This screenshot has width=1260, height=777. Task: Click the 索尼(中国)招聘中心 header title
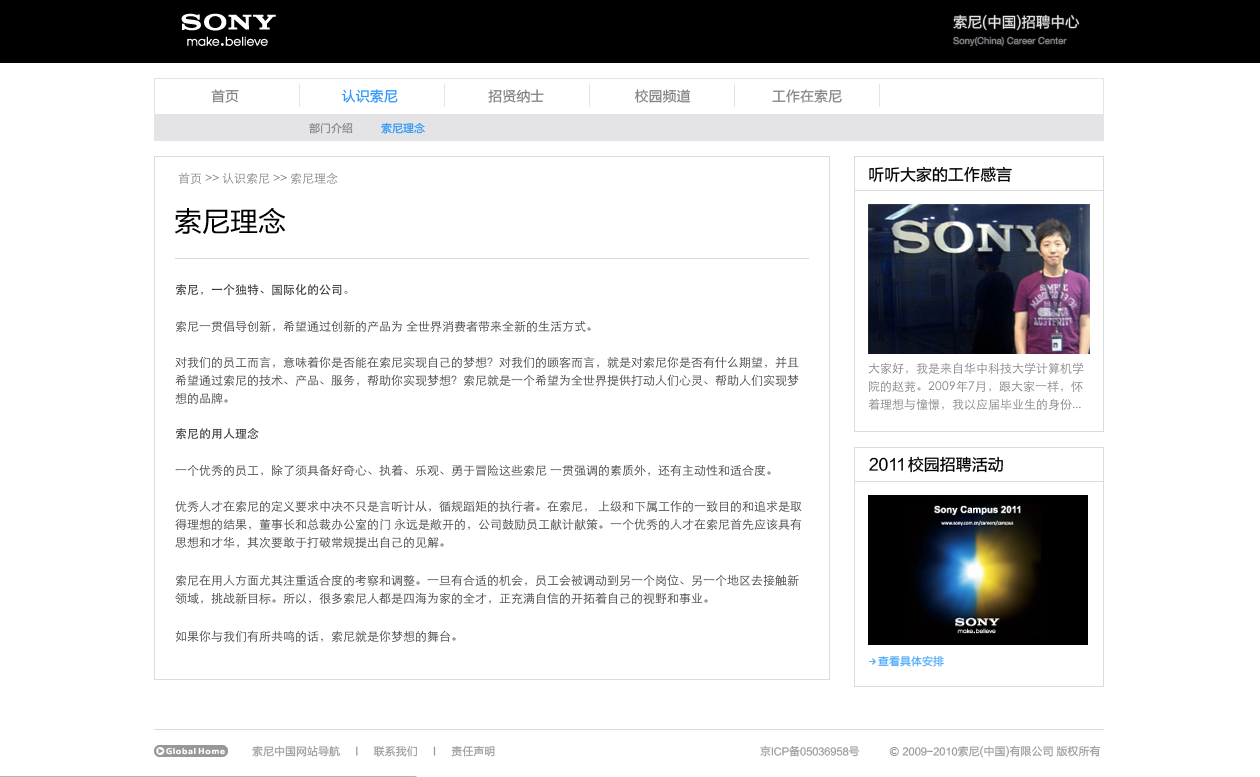click(x=1015, y=22)
